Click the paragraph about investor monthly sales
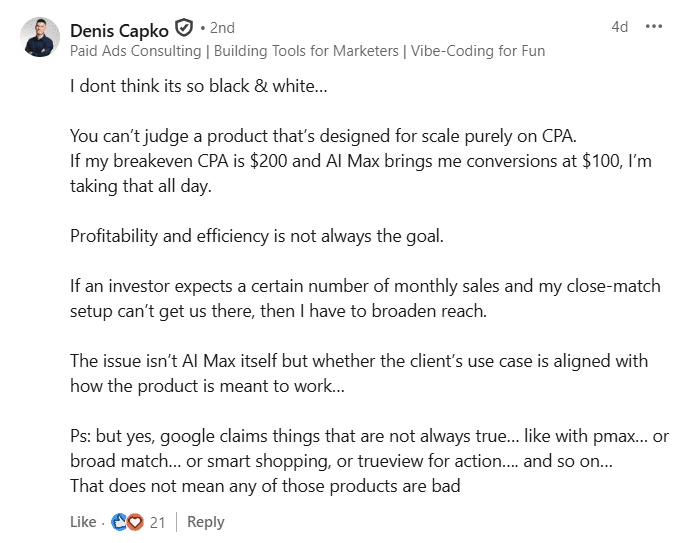 pos(365,286)
